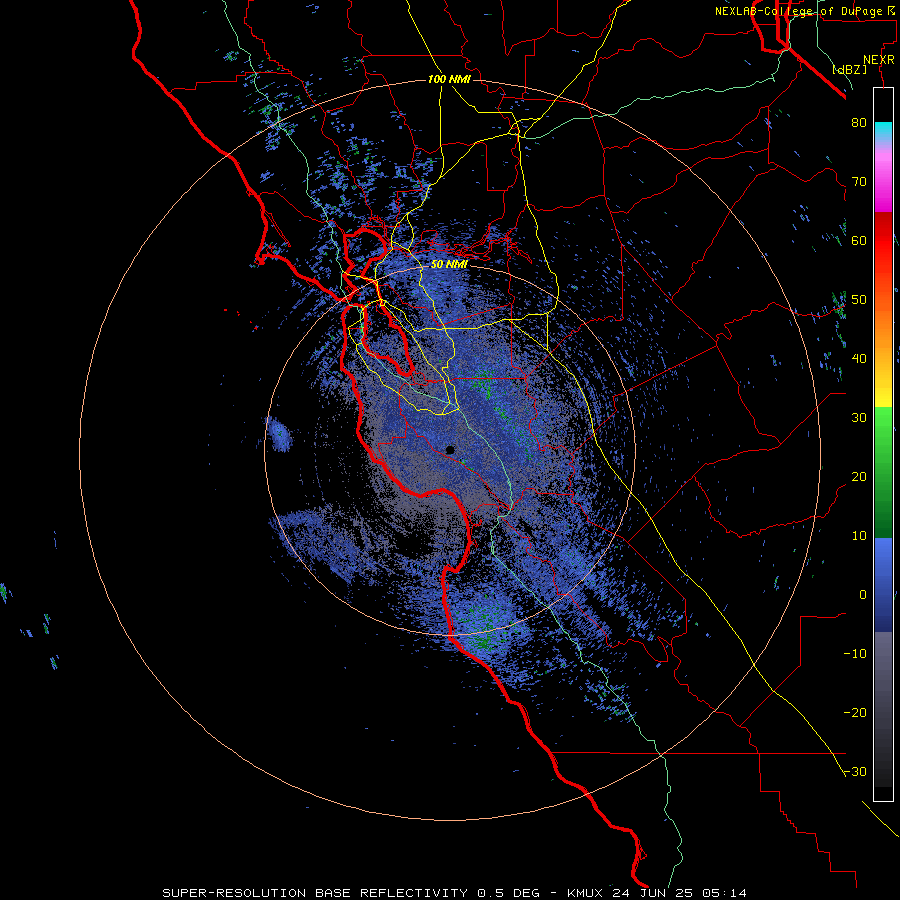Viewport: 900px width, 900px height.
Task: Click the 80 value on the dBZ scale
Action: pyautogui.click(x=859, y=123)
